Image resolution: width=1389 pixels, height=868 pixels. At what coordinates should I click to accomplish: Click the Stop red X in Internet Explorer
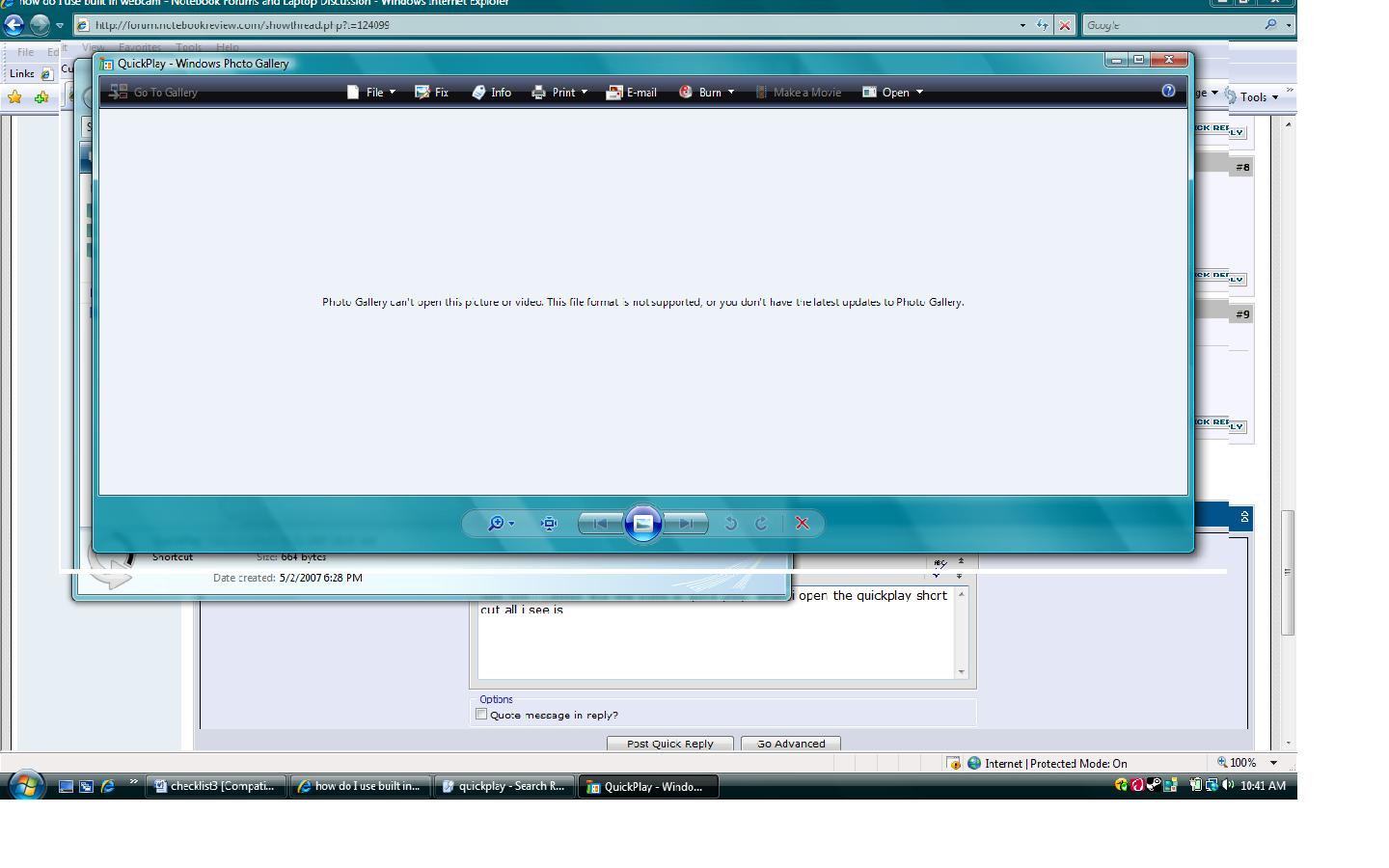1065,25
